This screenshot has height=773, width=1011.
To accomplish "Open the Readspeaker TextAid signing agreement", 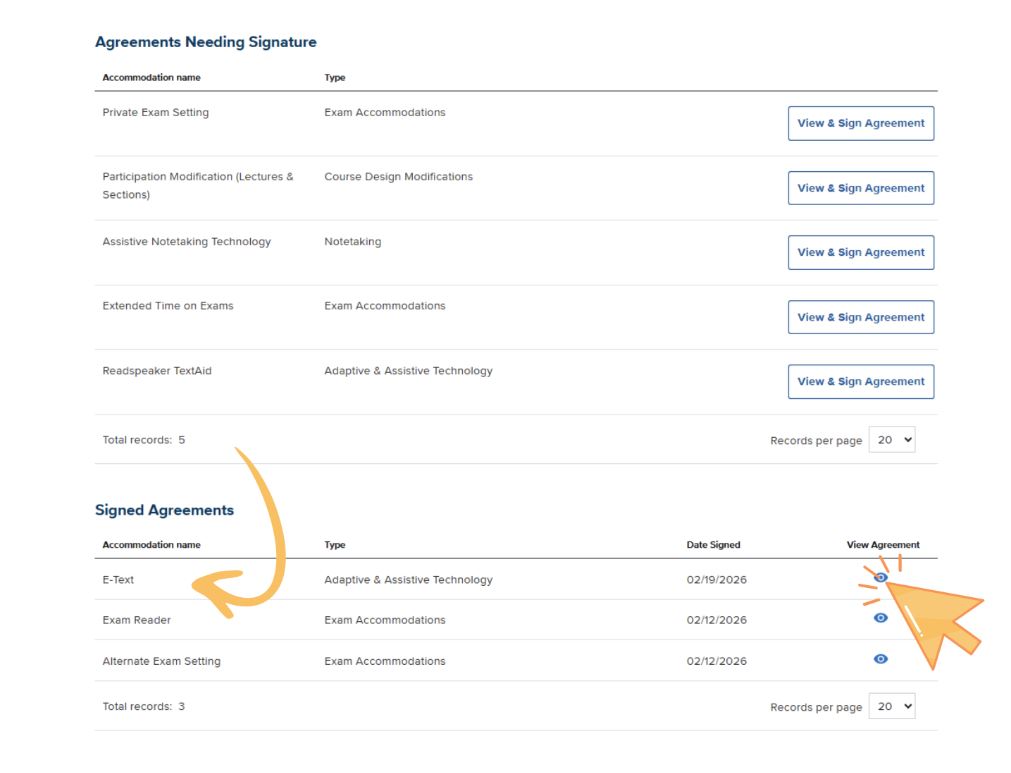I will click(860, 381).
